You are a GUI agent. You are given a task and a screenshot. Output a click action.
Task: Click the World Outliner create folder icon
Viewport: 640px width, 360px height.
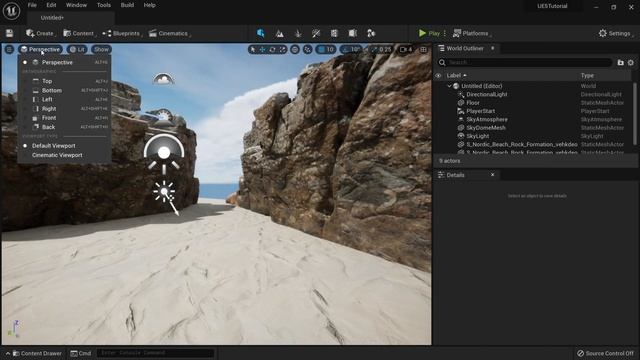pos(620,62)
